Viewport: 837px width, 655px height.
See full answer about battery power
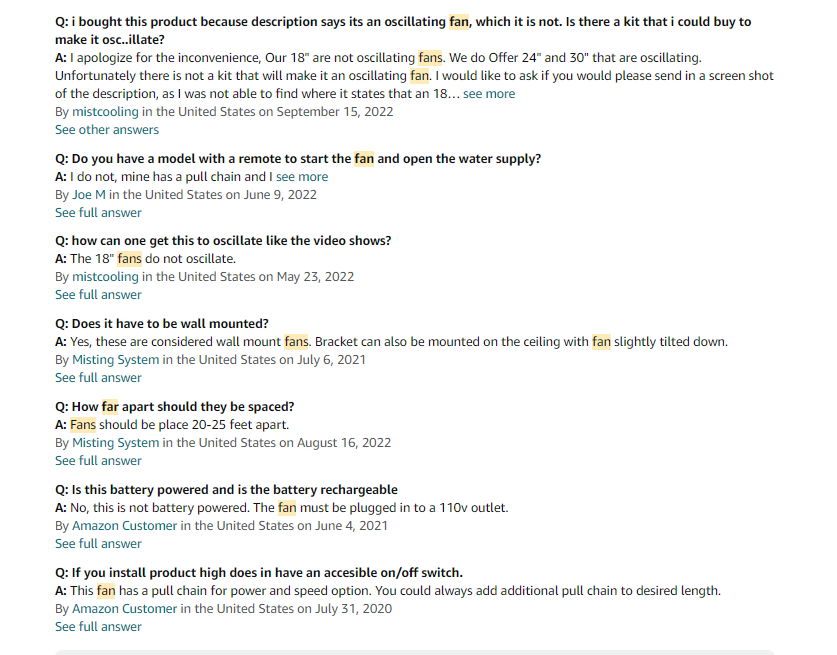click(x=98, y=544)
